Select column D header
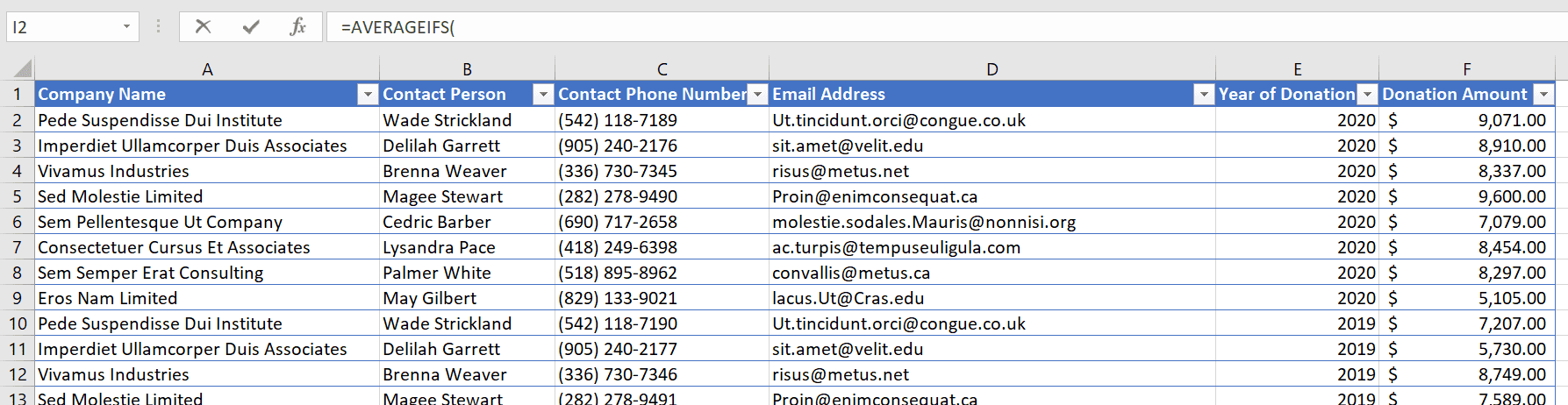 coord(992,69)
